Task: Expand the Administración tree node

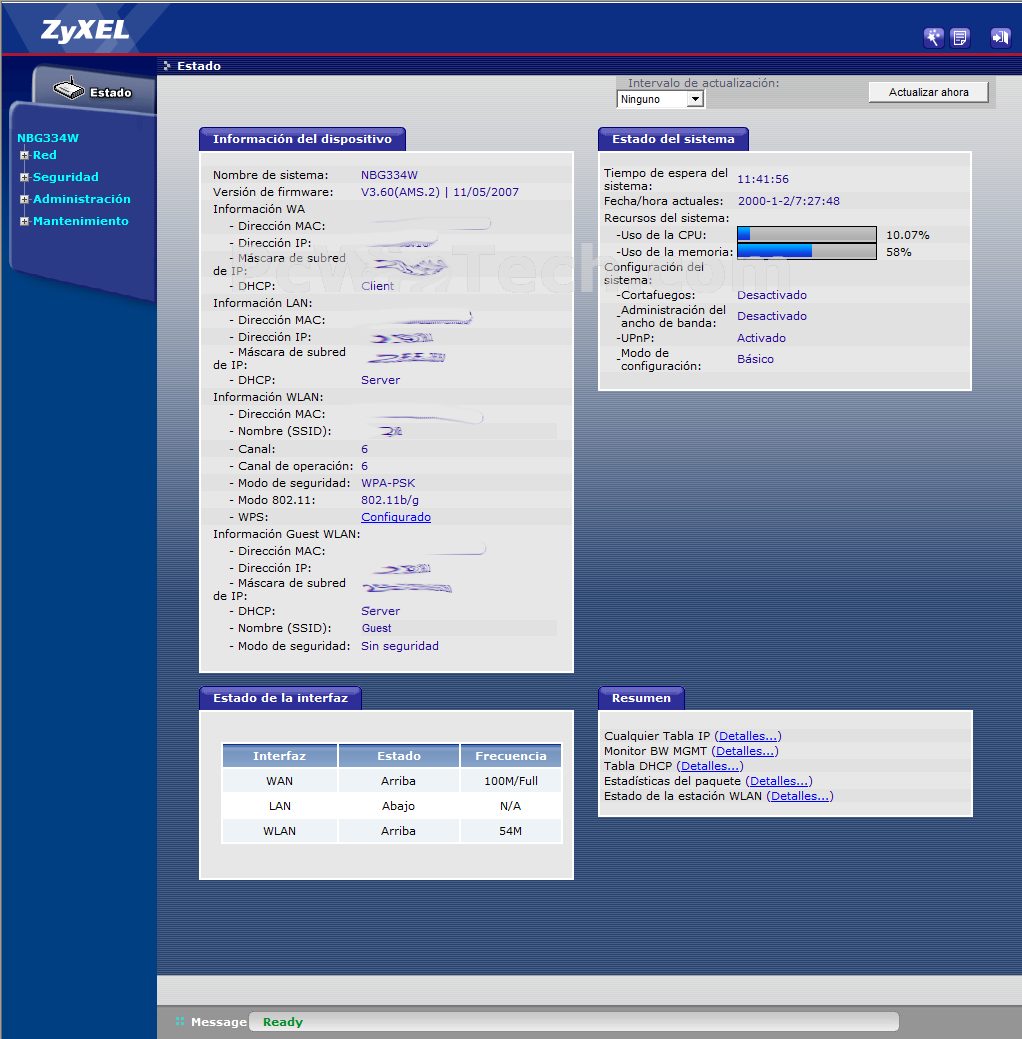Action: pos(25,199)
